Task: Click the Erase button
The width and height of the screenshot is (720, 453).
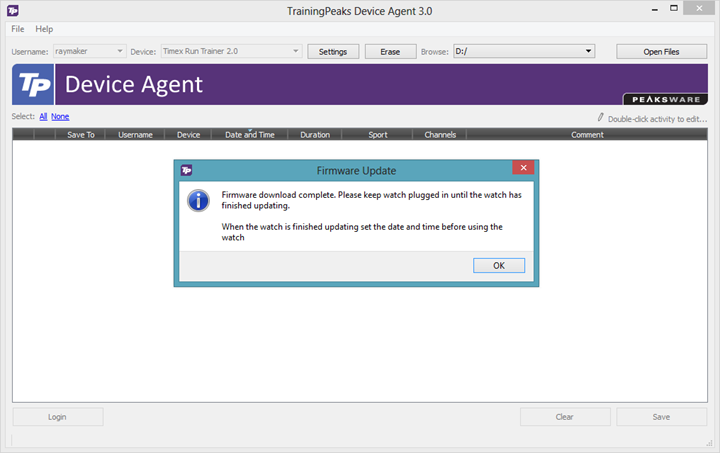Action: pos(390,51)
